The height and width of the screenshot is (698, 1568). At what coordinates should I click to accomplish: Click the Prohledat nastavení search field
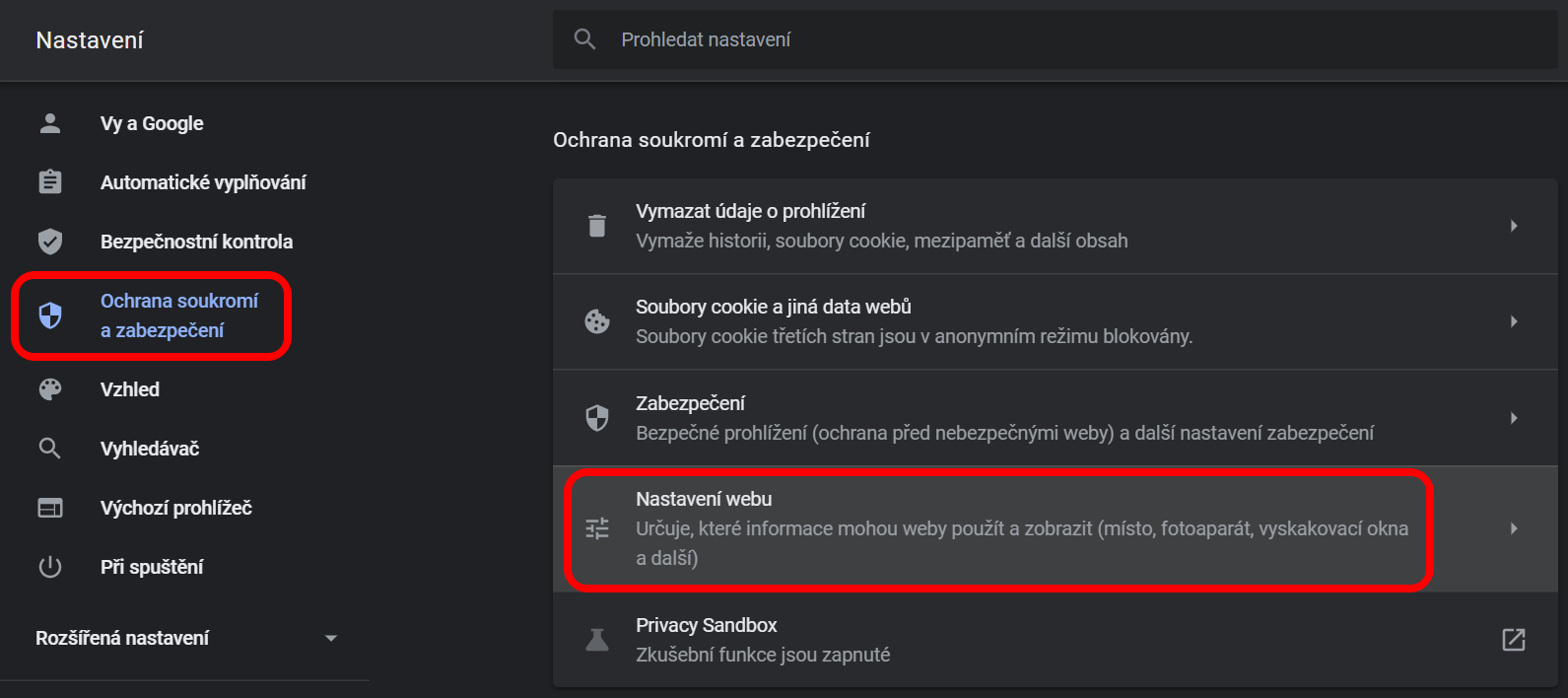tap(1056, 39)
